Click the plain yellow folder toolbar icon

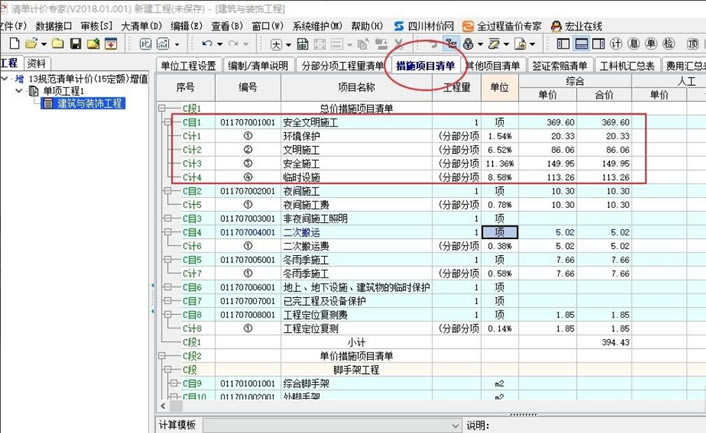pyautogui.click(x=58, y=44)
